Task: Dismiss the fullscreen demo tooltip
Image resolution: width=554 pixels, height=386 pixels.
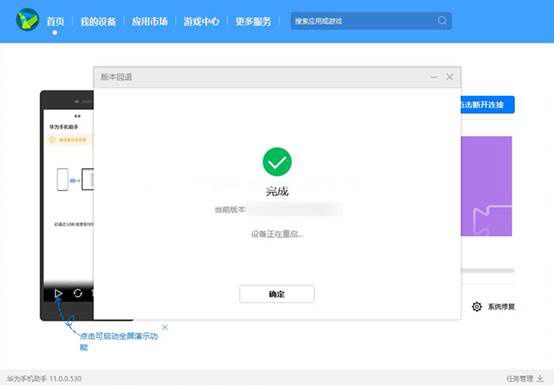Action: (x=165, y=327)
